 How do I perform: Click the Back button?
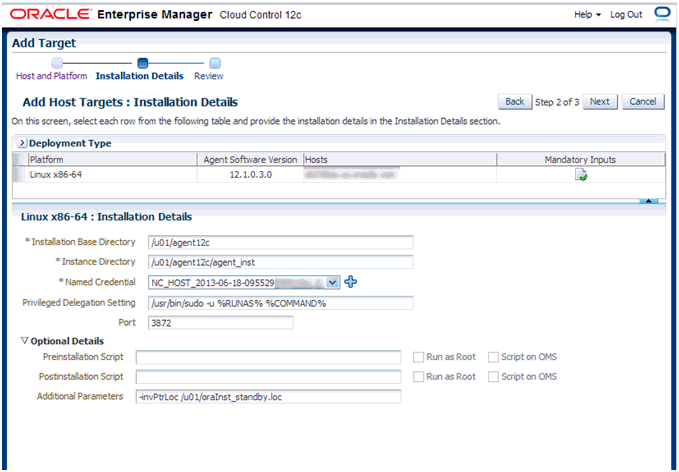tap(515, 102)
